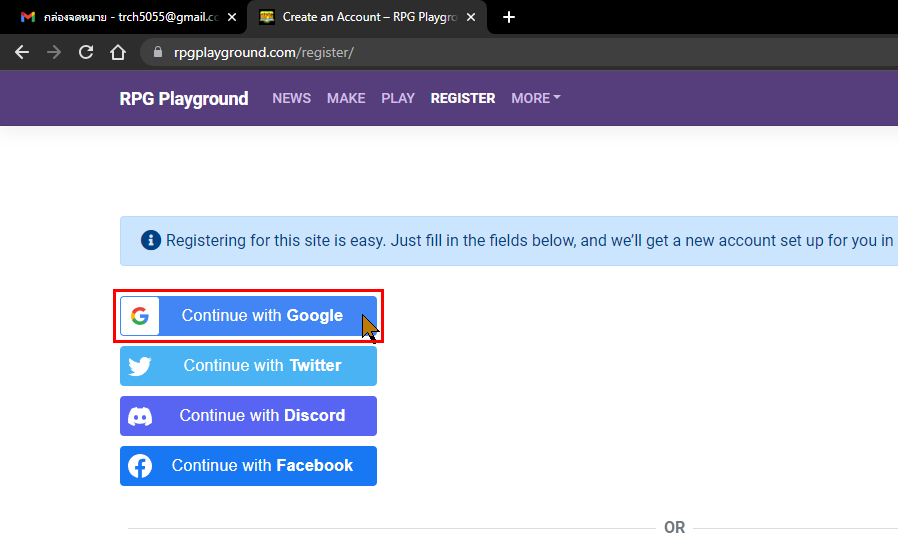Open a new browser tab with plus
Screen dimensions: 898x547
pos(509,17)
